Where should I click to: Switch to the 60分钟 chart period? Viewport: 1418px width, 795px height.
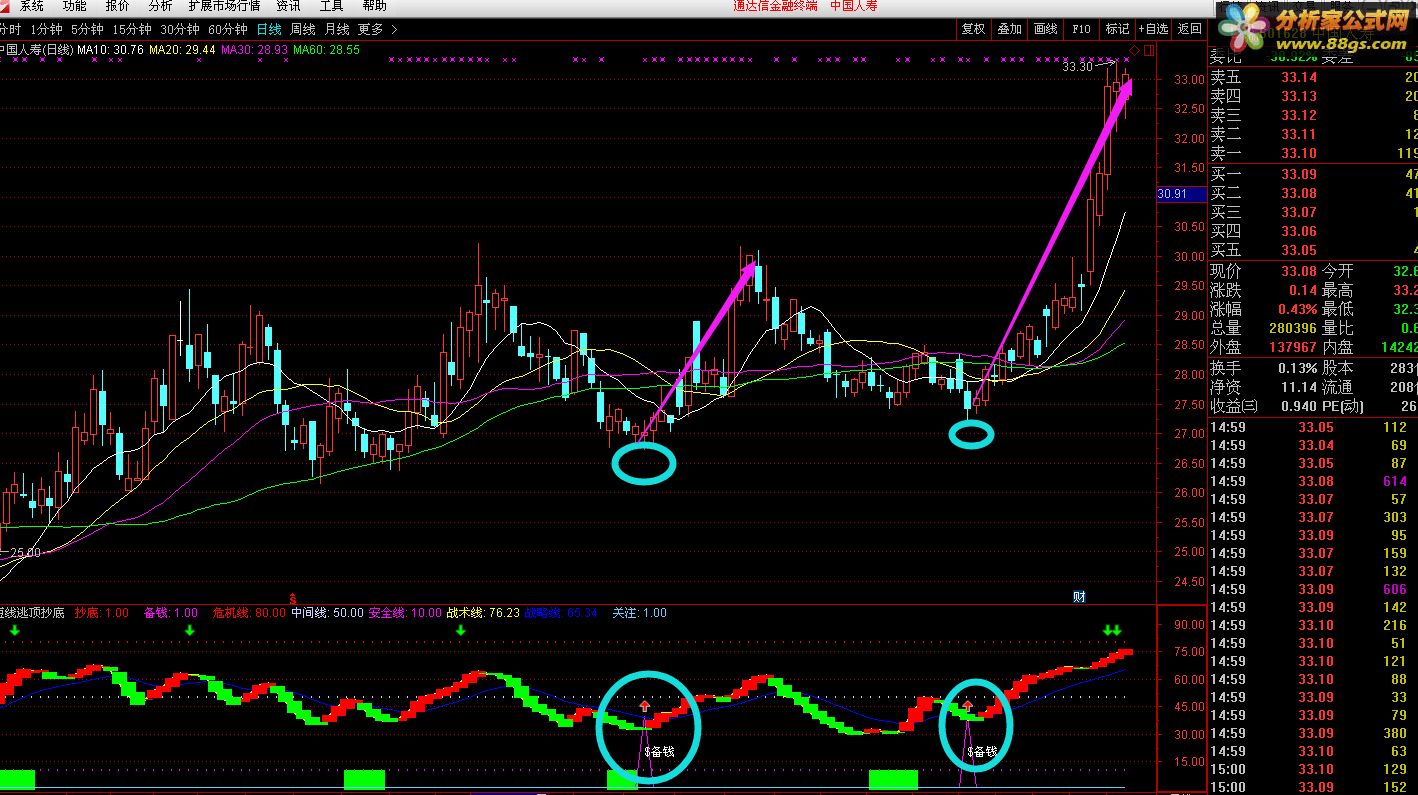(228, 29)
